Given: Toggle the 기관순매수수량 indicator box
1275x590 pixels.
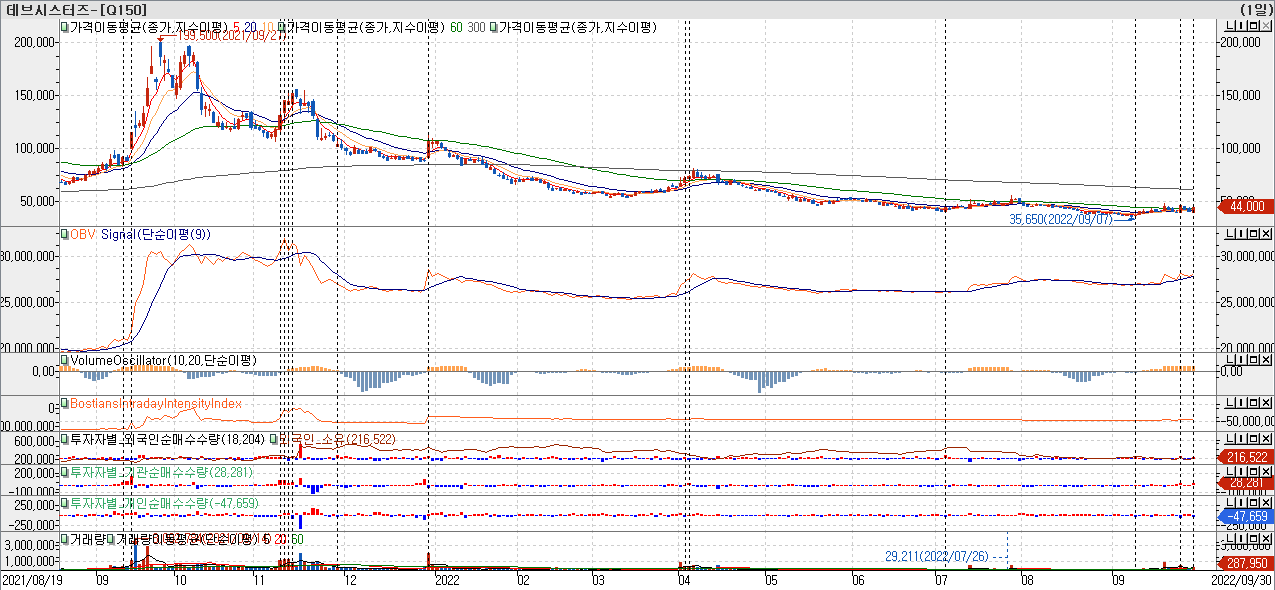Looking at the screenshot, I should point(64,471).
